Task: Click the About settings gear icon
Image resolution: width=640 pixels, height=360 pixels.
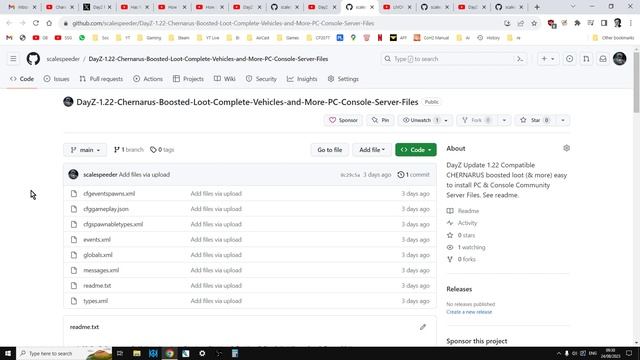Action: point(566,148)
